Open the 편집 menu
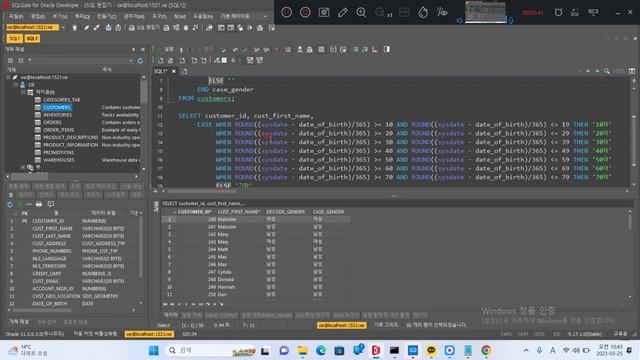The height and width of the screenshot is (360, 640). (x=38, y=16)
